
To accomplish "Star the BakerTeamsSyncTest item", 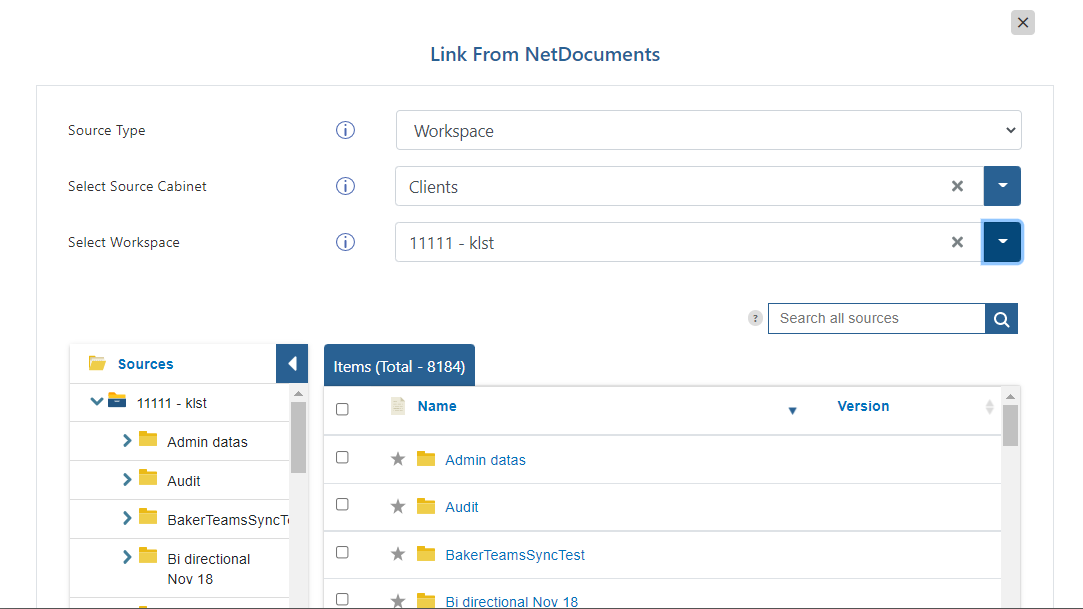I will pyautogui.click(x=398, y=554).
